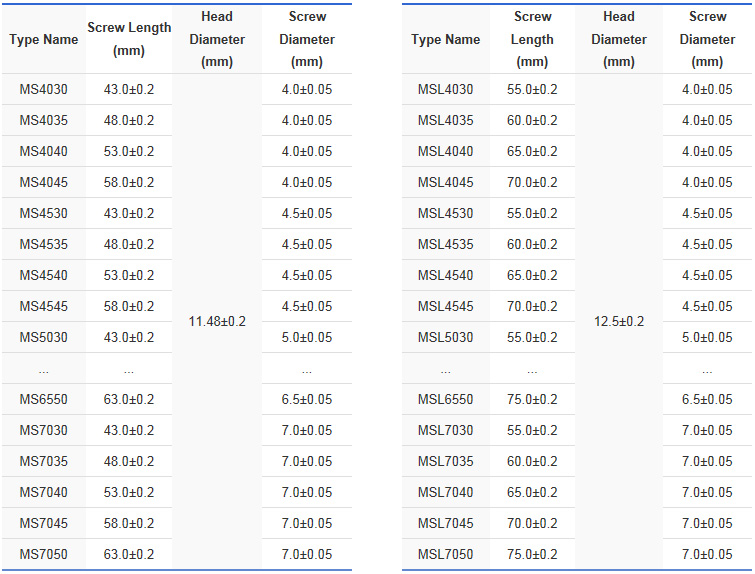Click the left table's Screw Length (mm) header
The image size is (755, 574).
click(129, 39)
